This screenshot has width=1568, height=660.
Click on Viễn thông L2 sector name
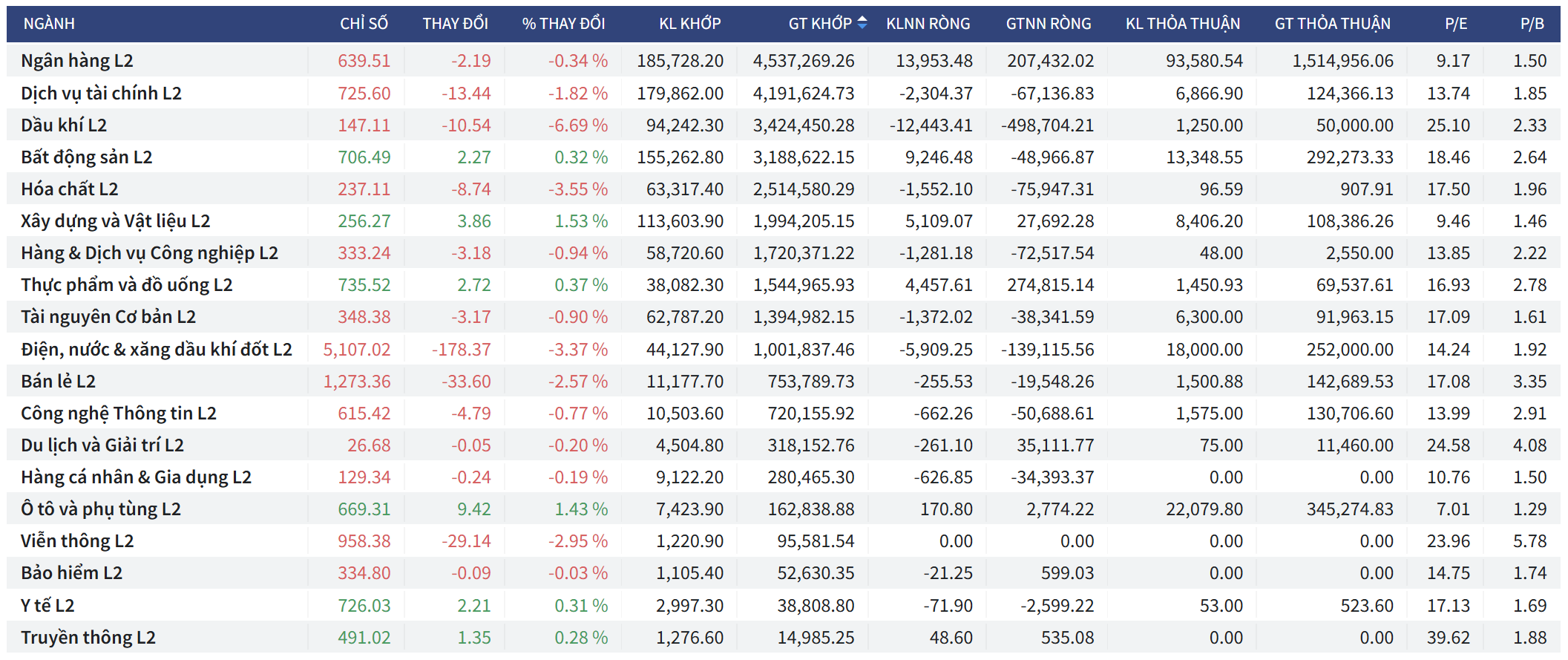(77, 541)
